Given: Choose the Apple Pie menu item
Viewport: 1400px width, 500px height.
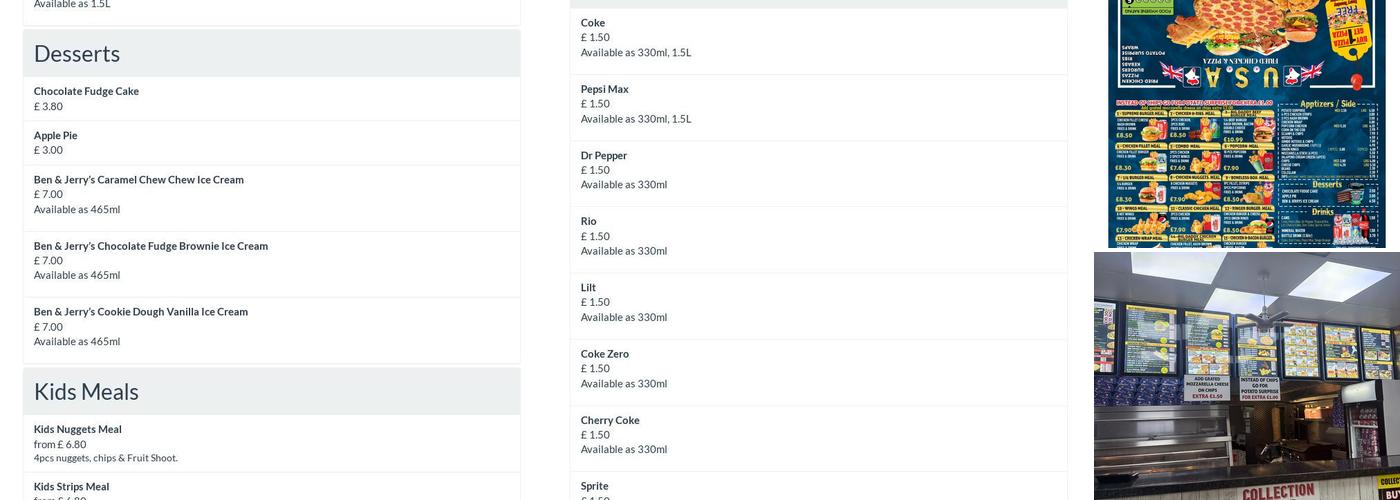Looking at the screenshot, I should pyautogui.click(x=56, y=135).
